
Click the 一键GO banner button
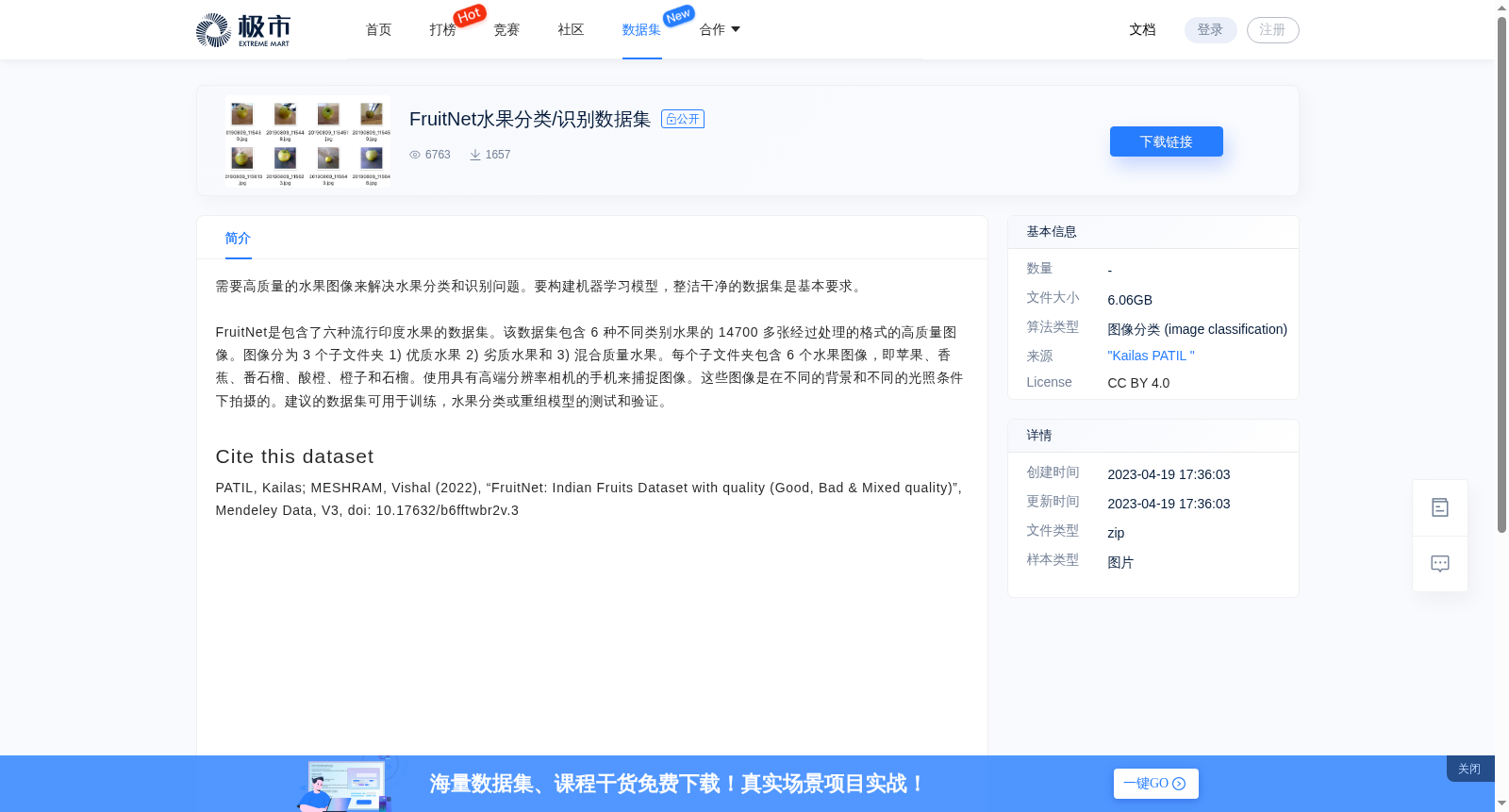(x=1155, y=784)
